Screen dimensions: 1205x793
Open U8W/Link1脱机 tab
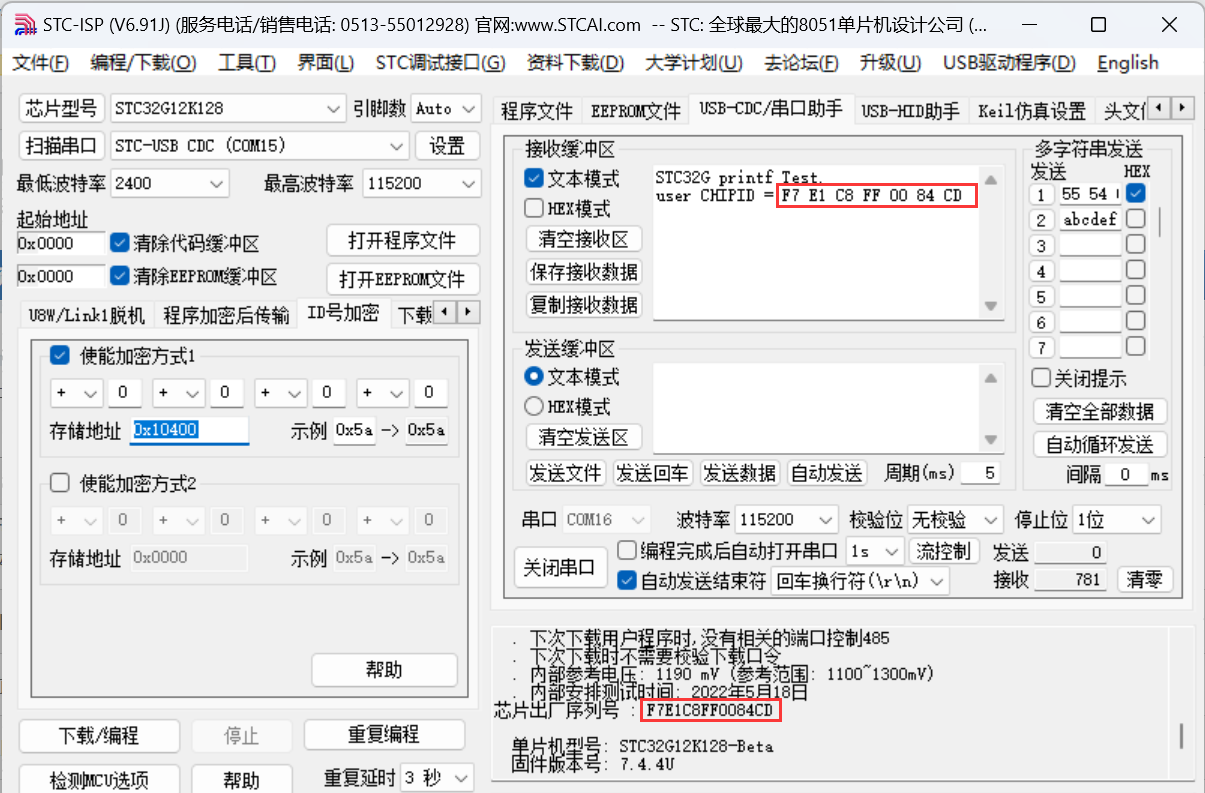pyautogui.click(x=87, y=315)
